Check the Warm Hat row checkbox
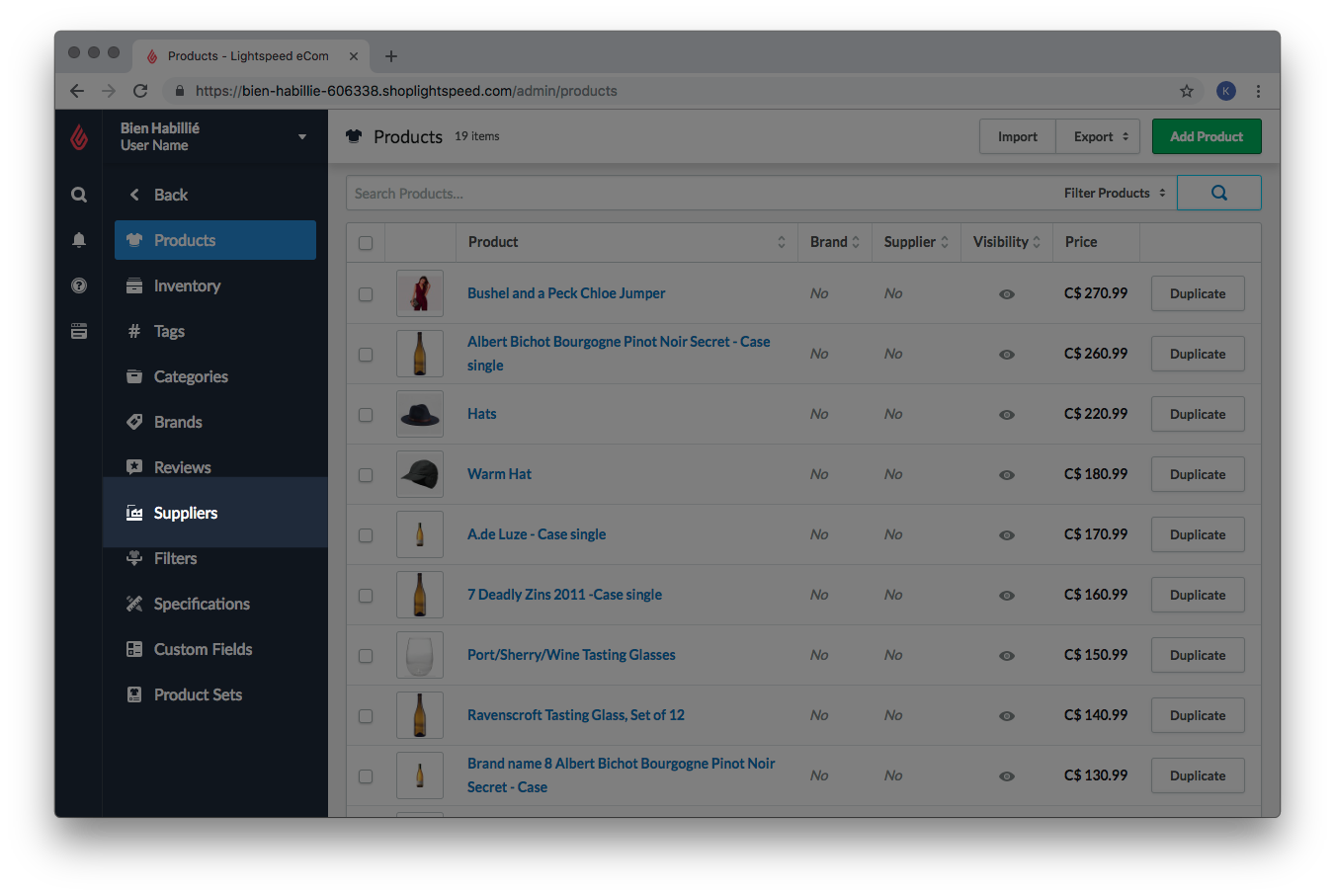Image resolution: width=1335 pixels, height=896 pixels. (366, 475)
